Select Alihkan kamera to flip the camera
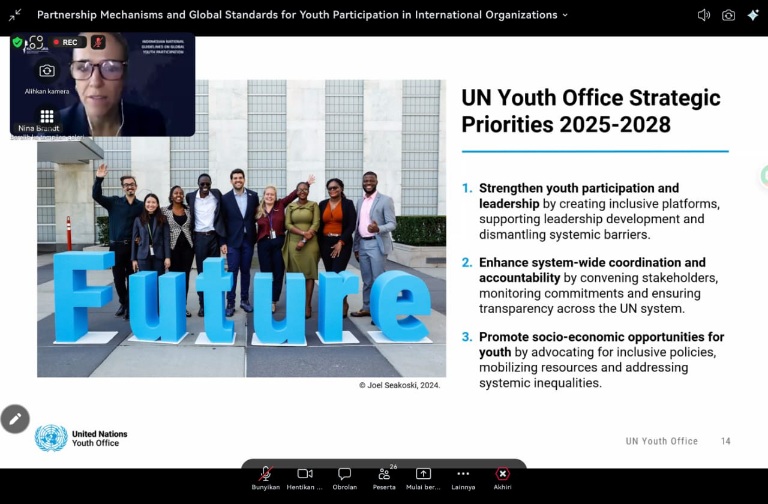Viewport: 768px width, 504px height. pos(47,77)
